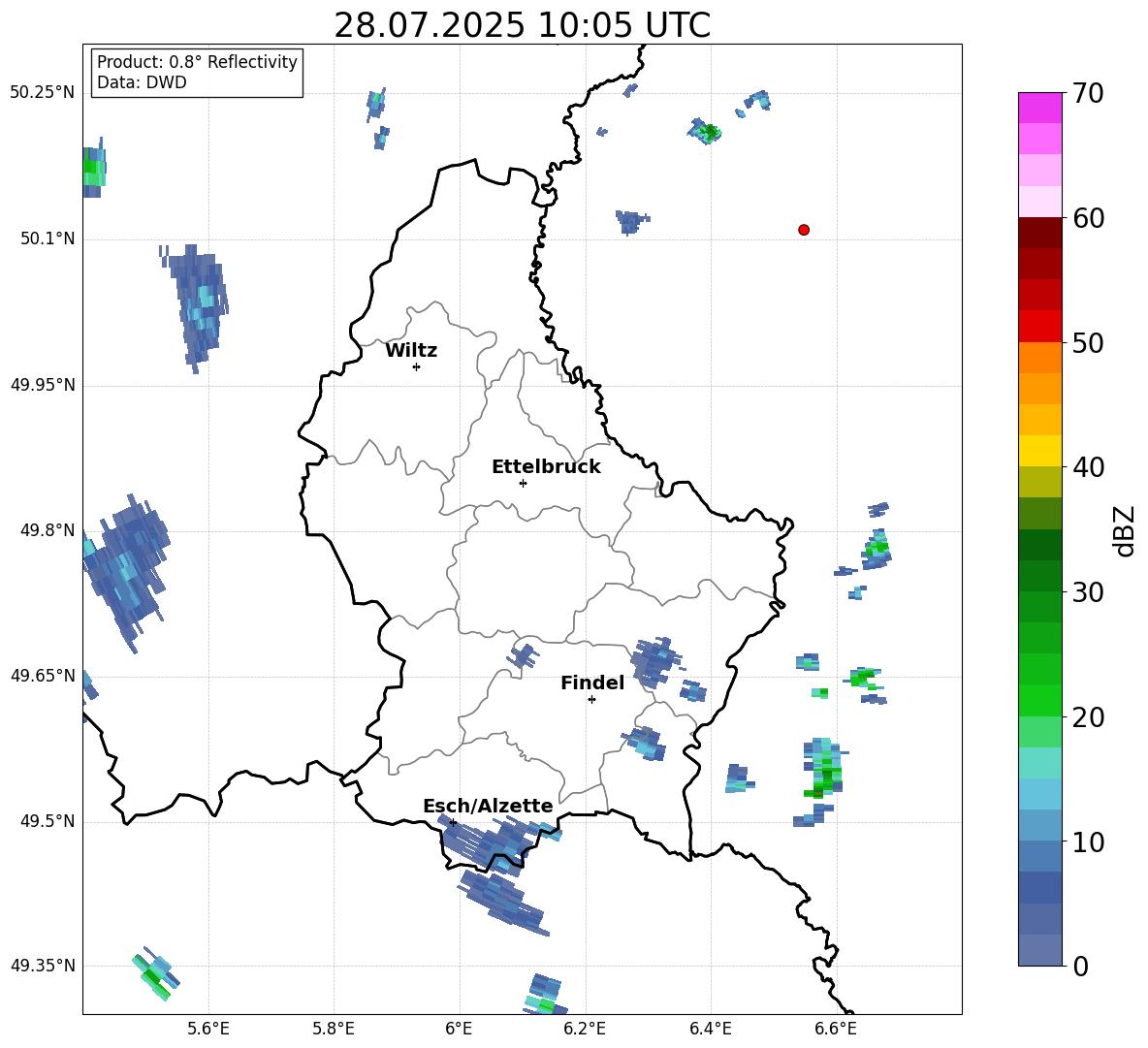Click the 50.25°N latitude label

[x=43, y=93]
